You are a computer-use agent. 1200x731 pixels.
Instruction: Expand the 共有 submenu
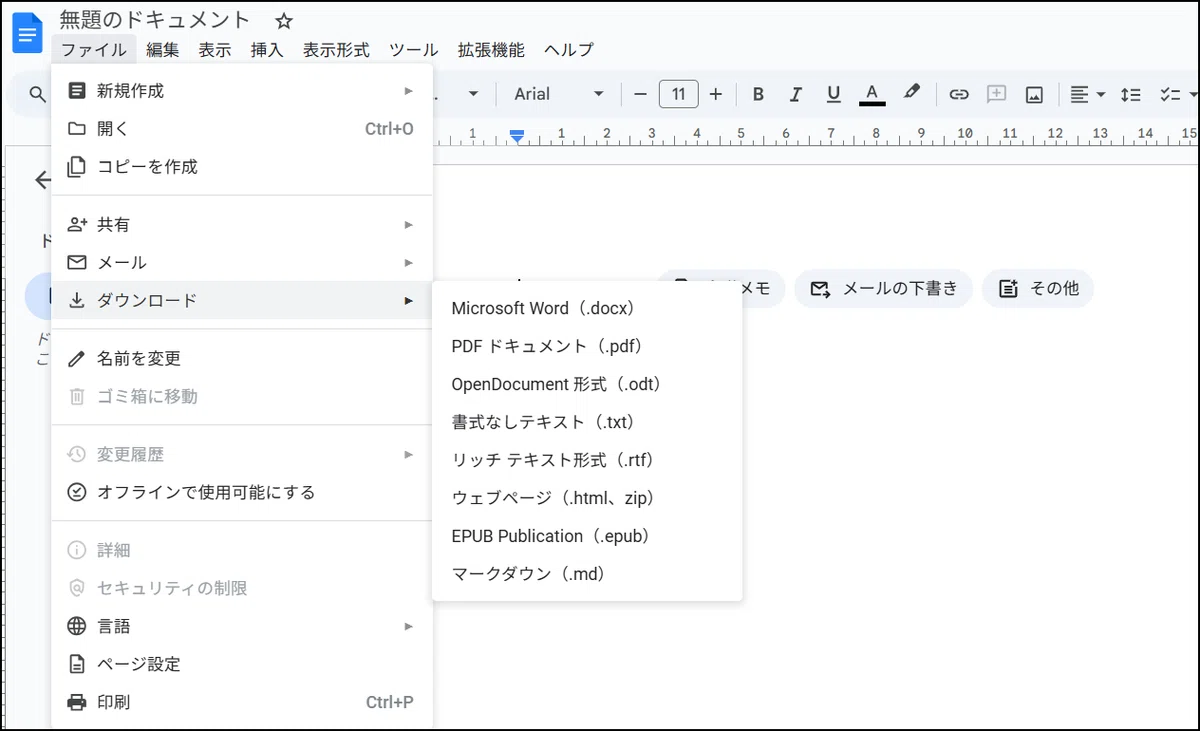242,225
